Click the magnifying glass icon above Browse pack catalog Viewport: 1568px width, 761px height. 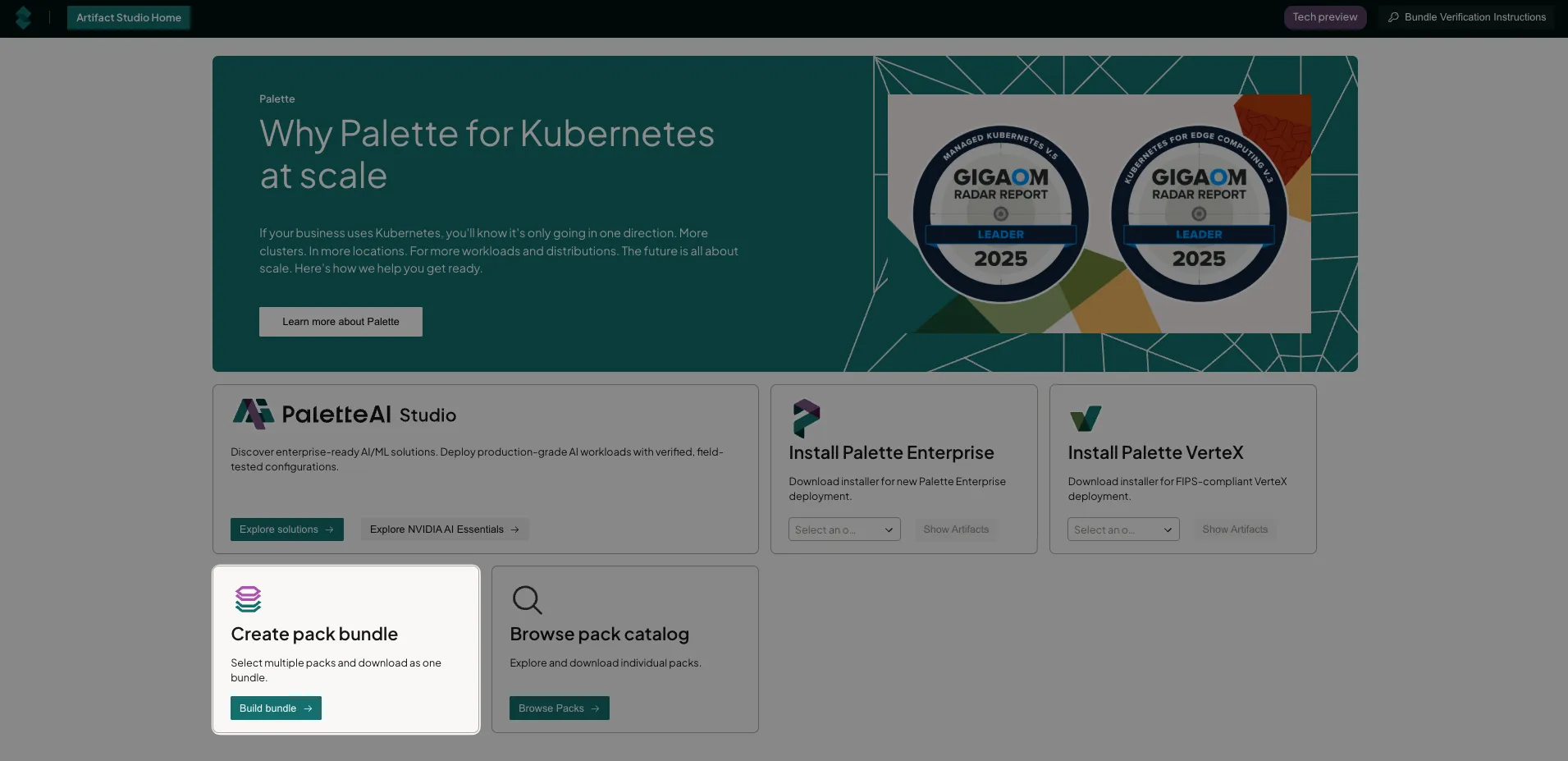(x=526, y=599)
